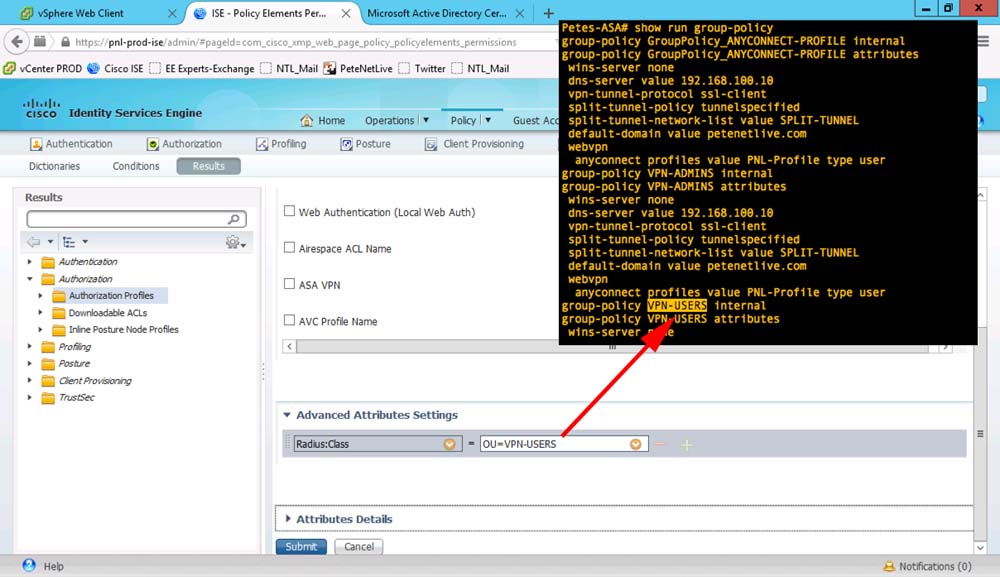Add a new advanced attribute row
Viewport: 1000px width, 577px height.
686,444
